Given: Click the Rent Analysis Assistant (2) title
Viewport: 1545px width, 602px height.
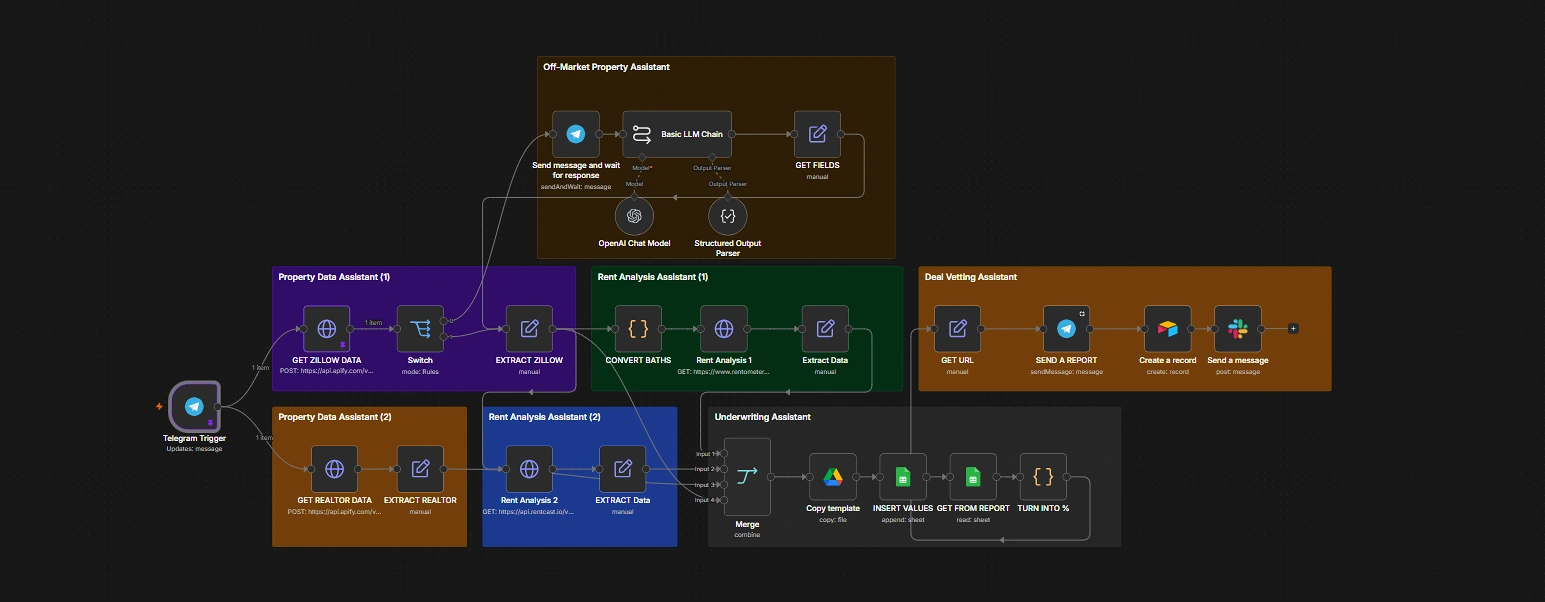Looking at the screenshot, I should pyautogui.click(x=544, y=416).
